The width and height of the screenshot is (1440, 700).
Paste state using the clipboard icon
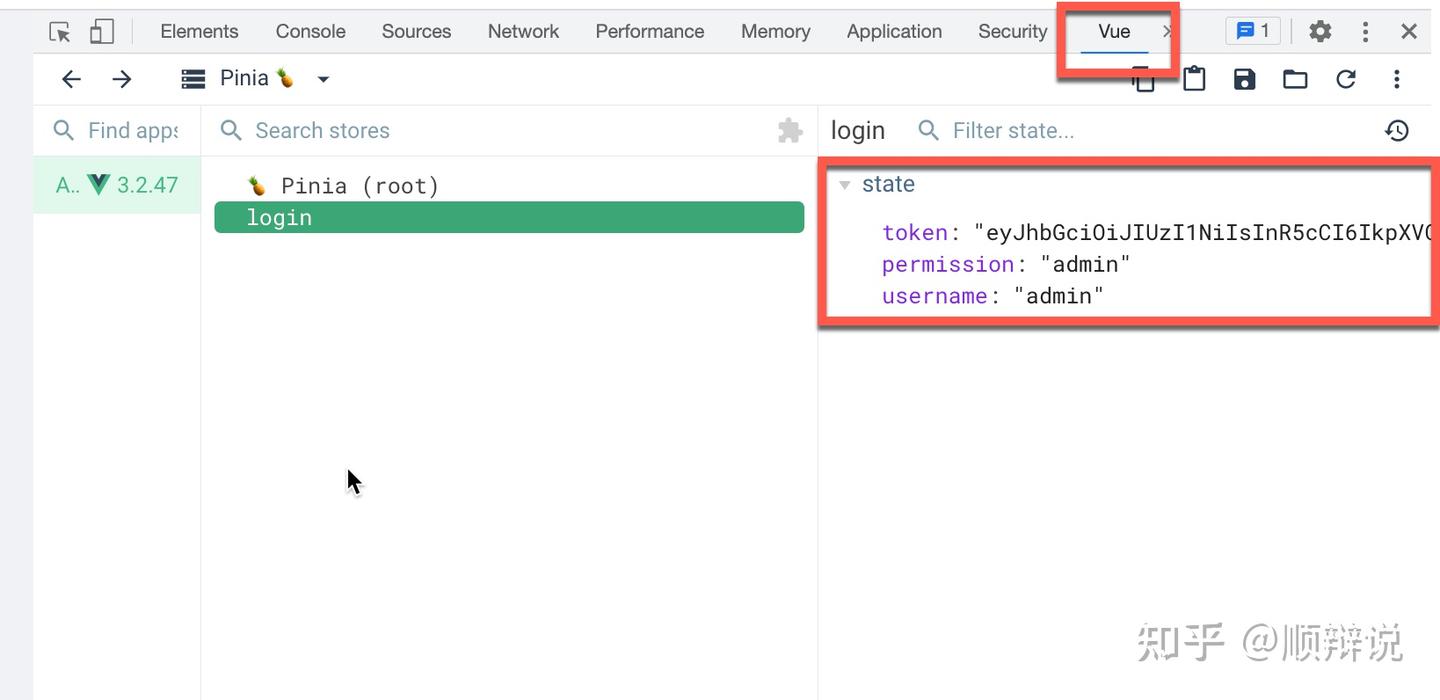tap(1194, 79)
